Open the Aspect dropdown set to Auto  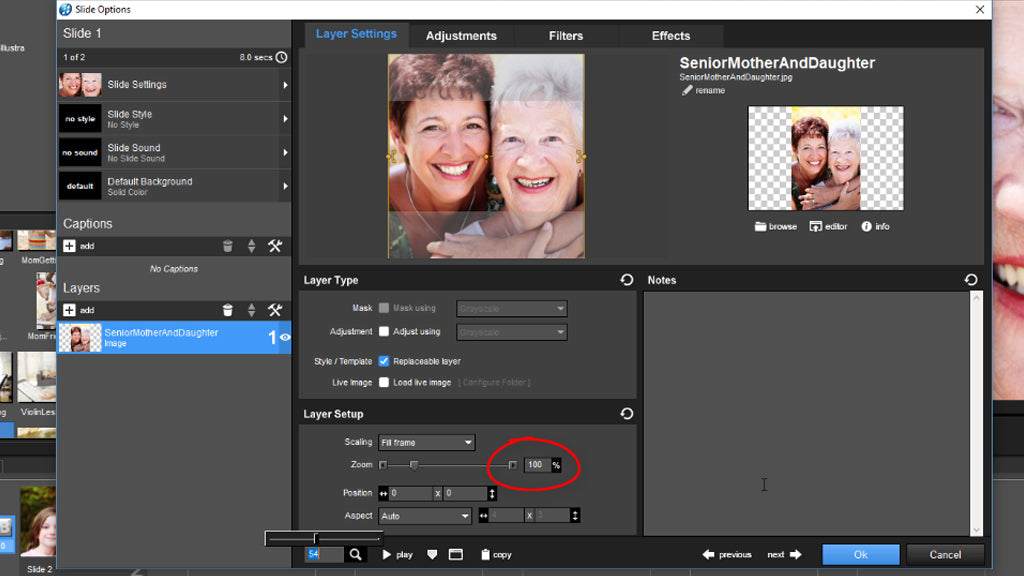(x=424, y=515)
